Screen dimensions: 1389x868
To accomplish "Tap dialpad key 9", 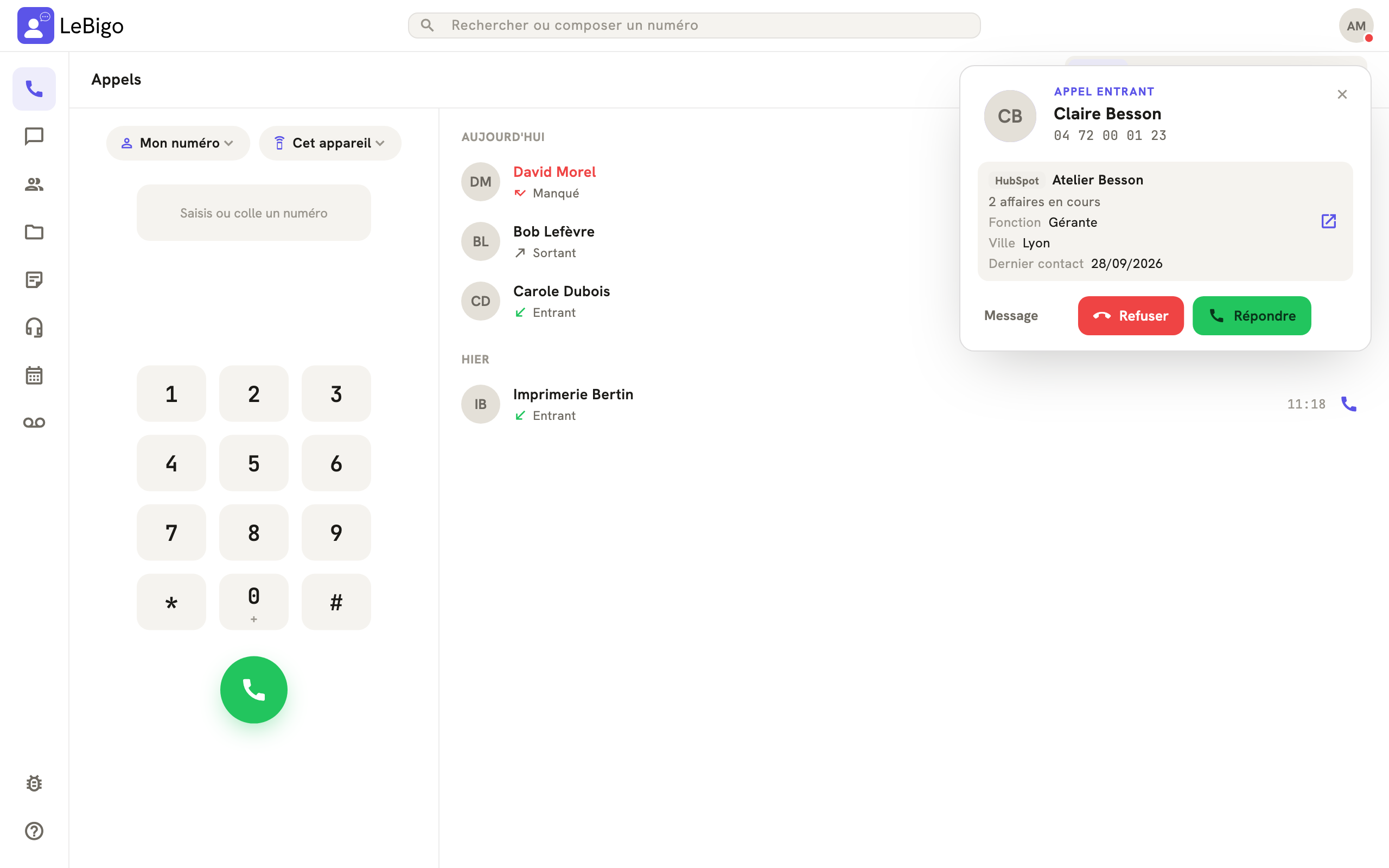I will click(336, 533).
